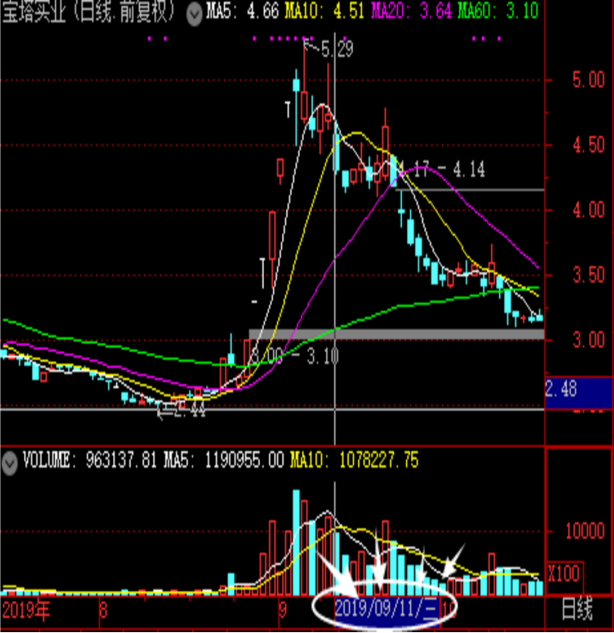Select the MA10 4.51 indicator label

pos(325,11)
